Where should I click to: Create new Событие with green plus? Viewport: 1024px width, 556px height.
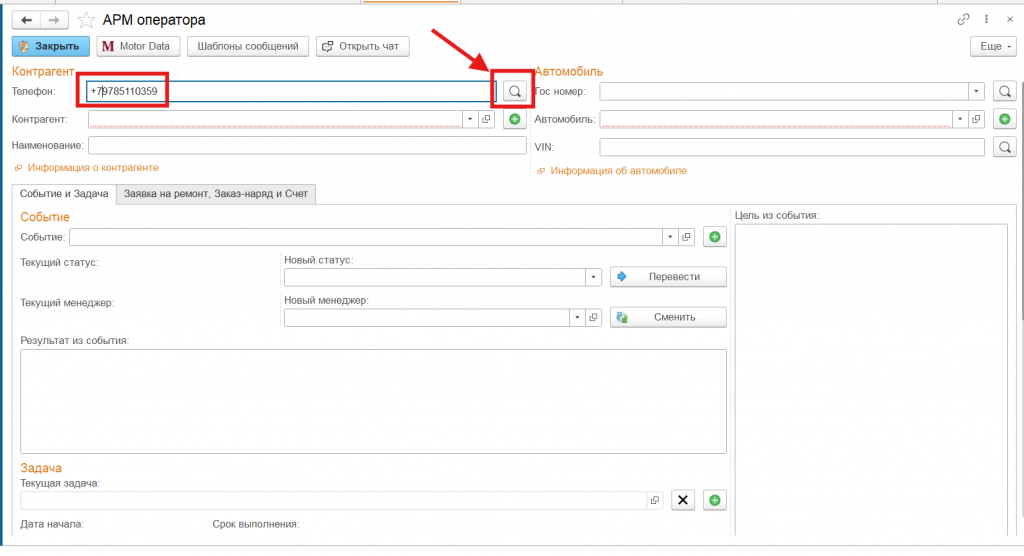(714, 237)
